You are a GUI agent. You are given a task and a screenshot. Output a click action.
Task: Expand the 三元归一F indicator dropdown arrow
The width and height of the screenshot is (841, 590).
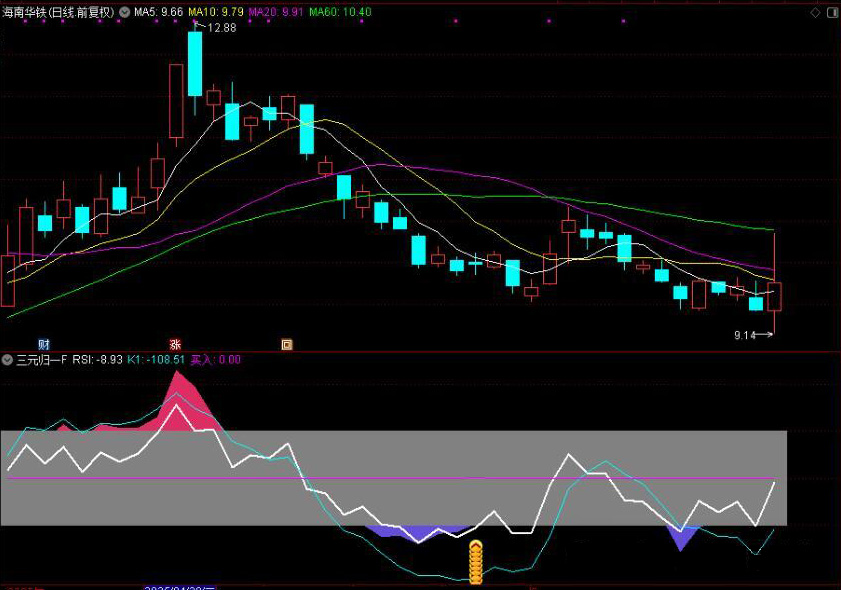(x=7, y=359)
